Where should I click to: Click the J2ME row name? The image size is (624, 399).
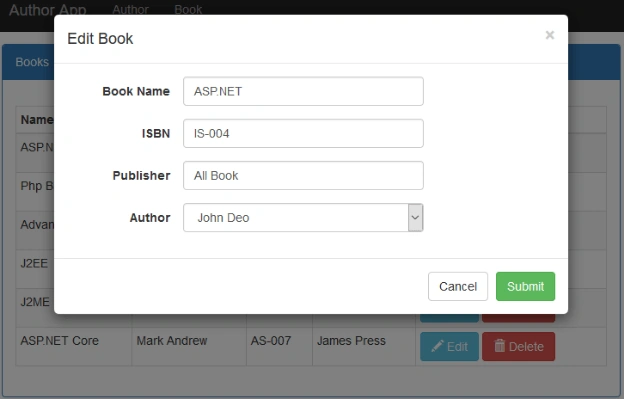[x=35, y=302]
